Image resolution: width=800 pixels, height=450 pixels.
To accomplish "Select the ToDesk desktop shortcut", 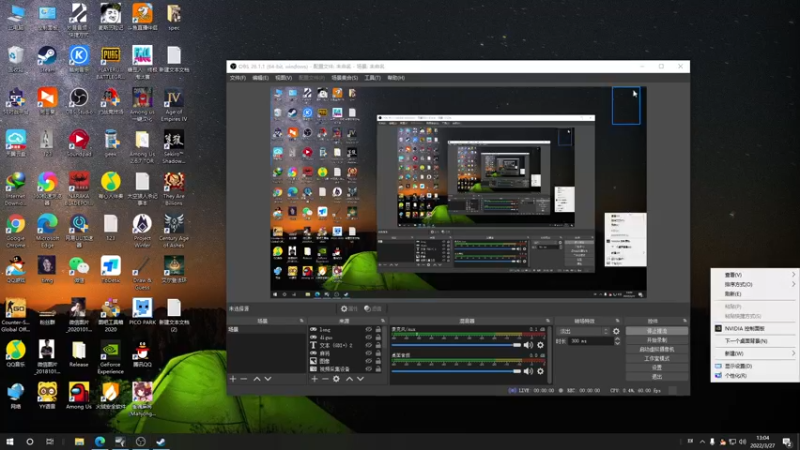I will 110,269.
